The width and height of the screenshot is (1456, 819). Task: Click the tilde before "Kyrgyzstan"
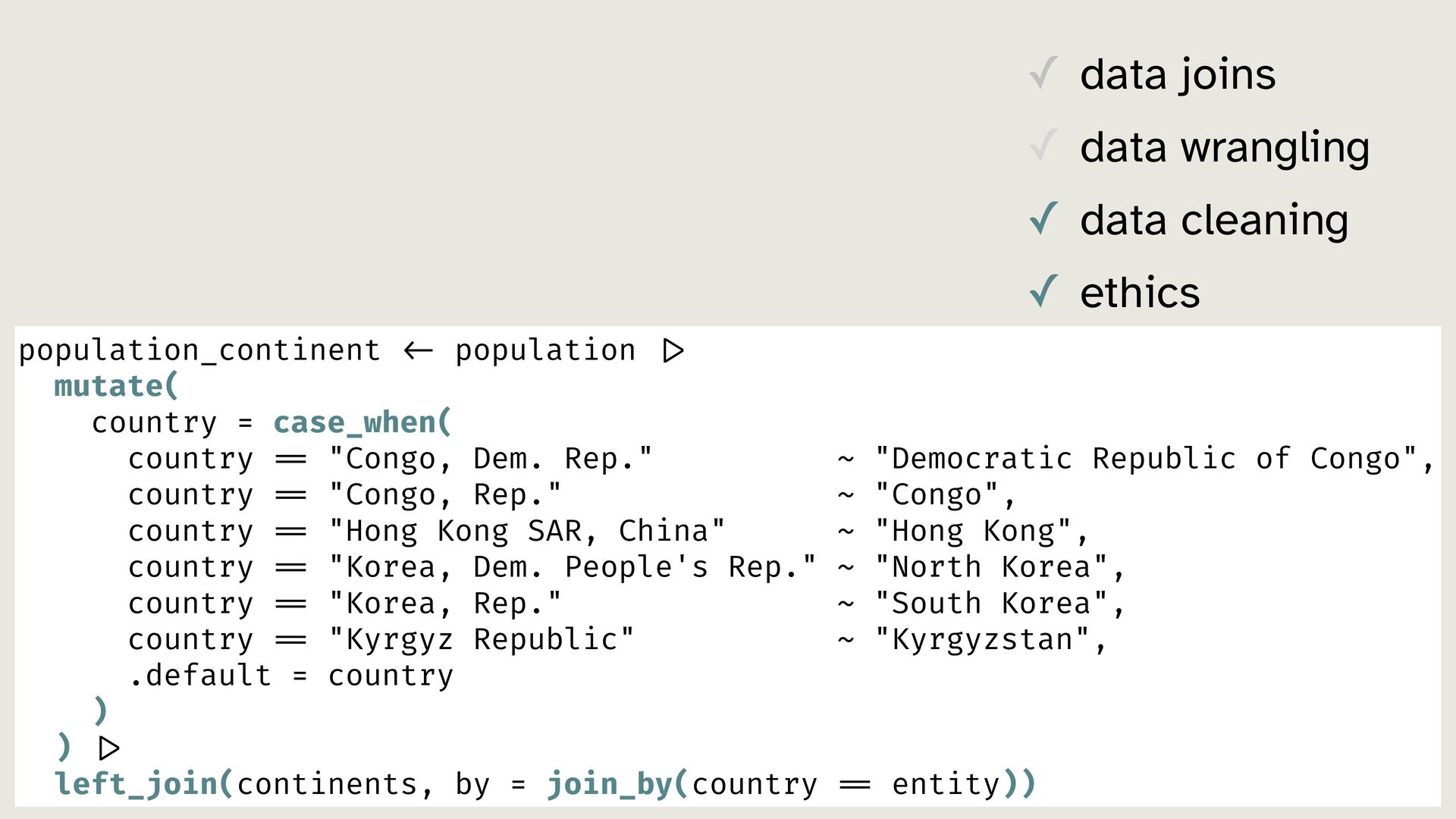click(846, 641)
